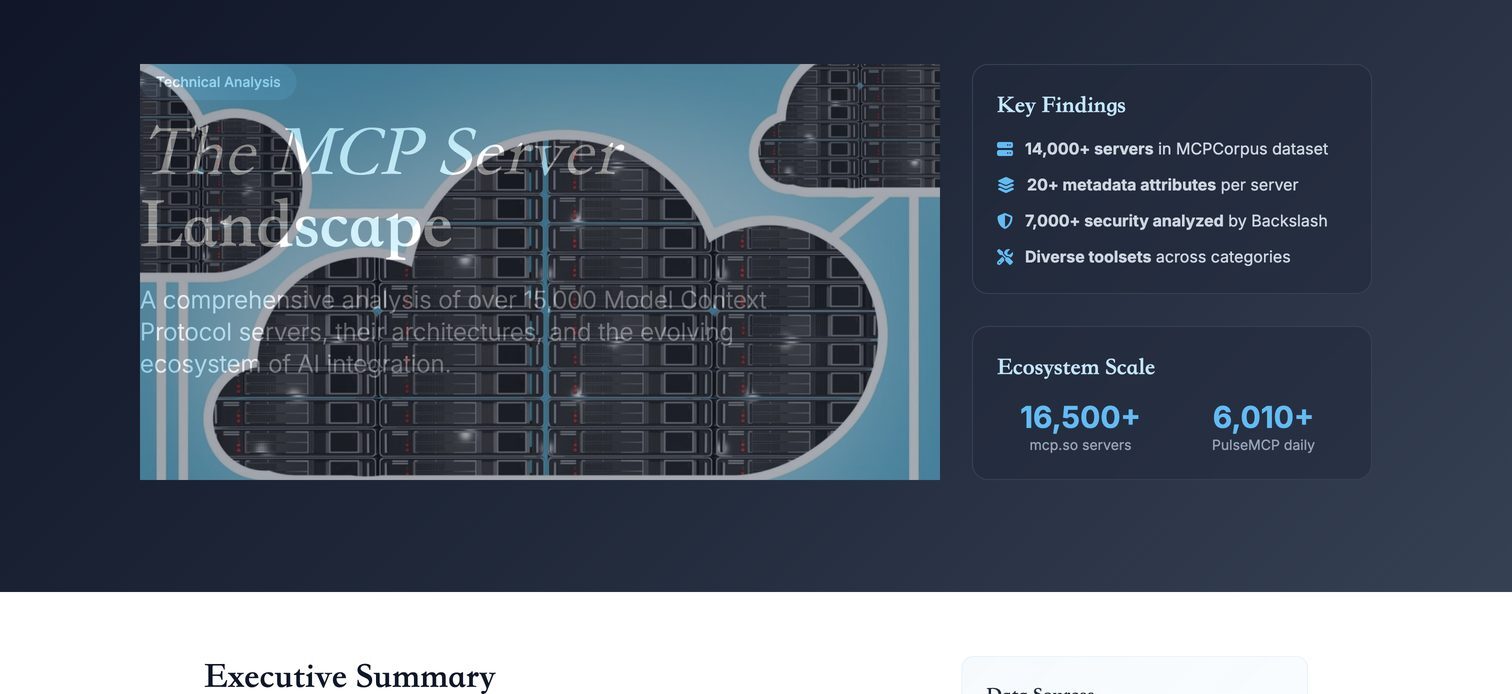Click '14,000+ servers in MCPCorpus dataset' text
This screenshot has width=1512, height=694.
click(x=1176, y=149)
